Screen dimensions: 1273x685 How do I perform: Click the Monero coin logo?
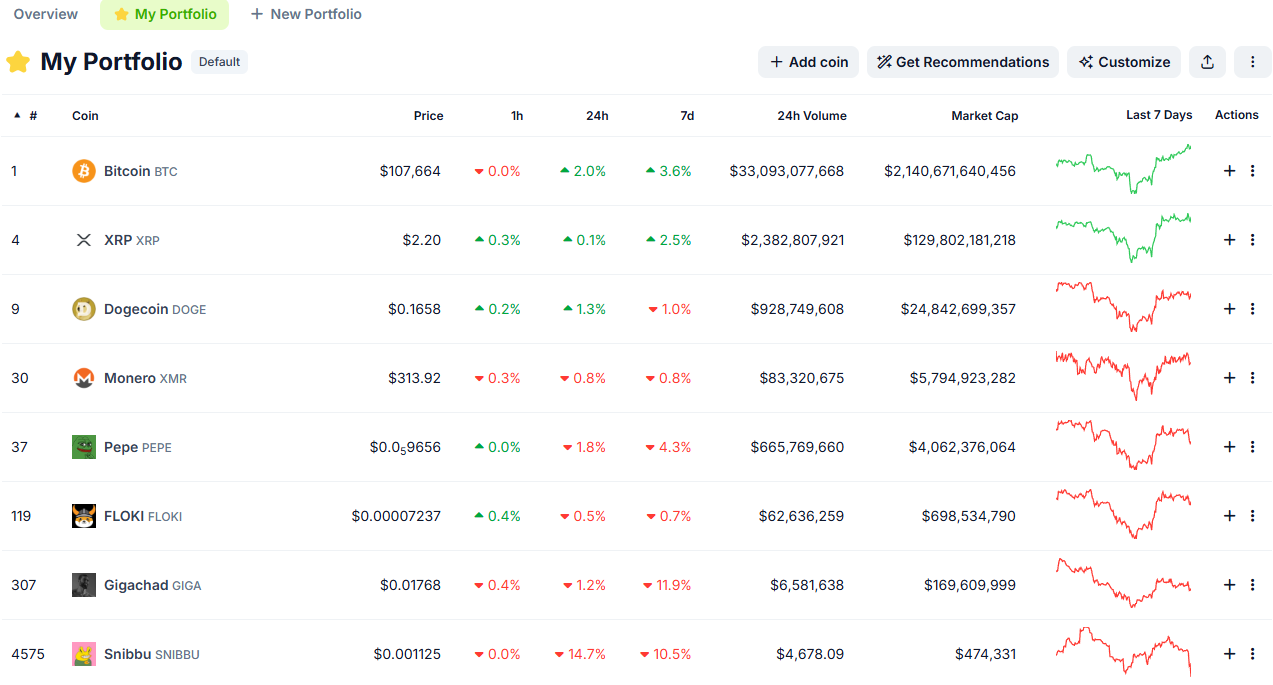tap(84, 378)
